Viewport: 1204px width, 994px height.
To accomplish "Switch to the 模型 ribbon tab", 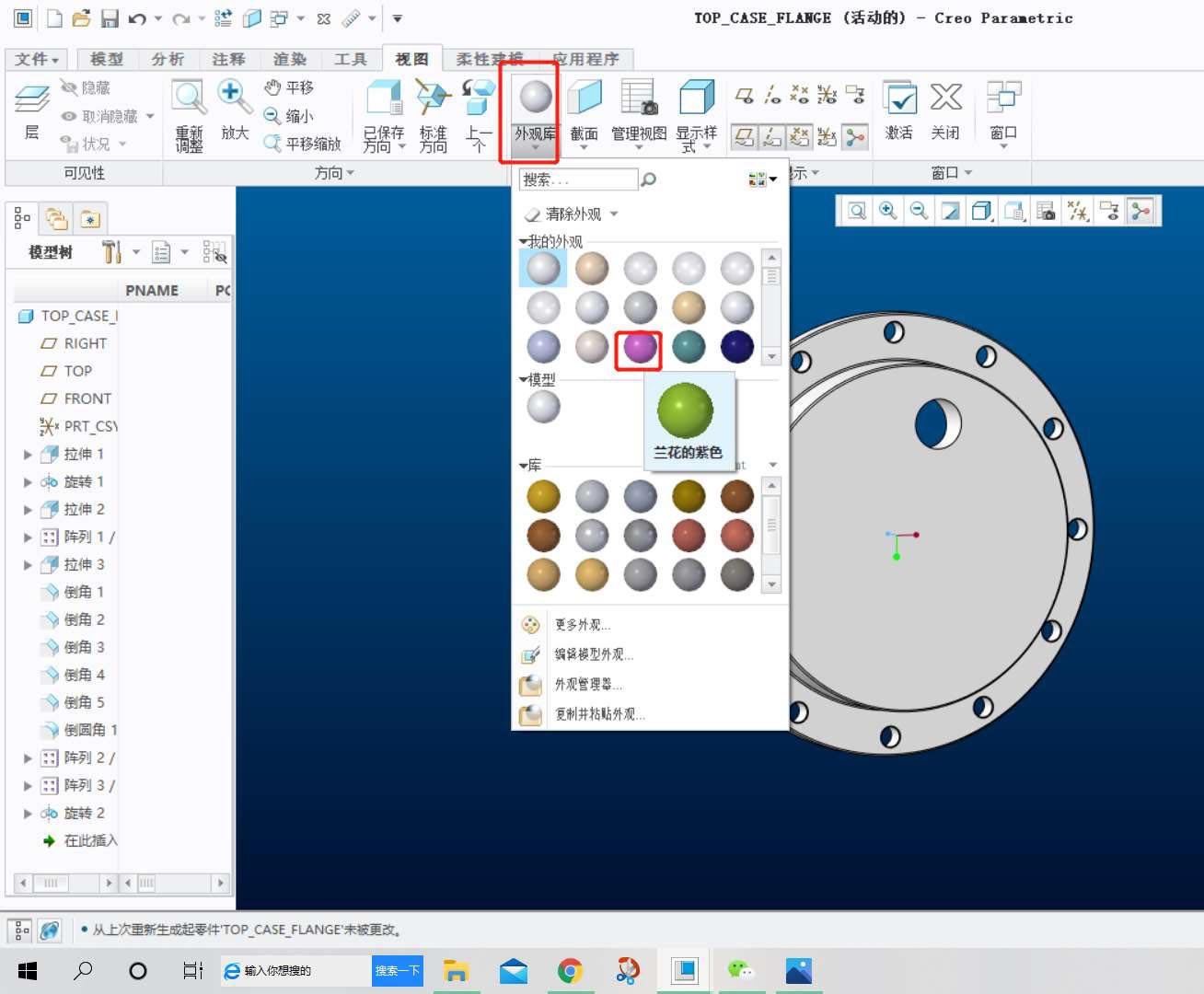I will (107, 59).
